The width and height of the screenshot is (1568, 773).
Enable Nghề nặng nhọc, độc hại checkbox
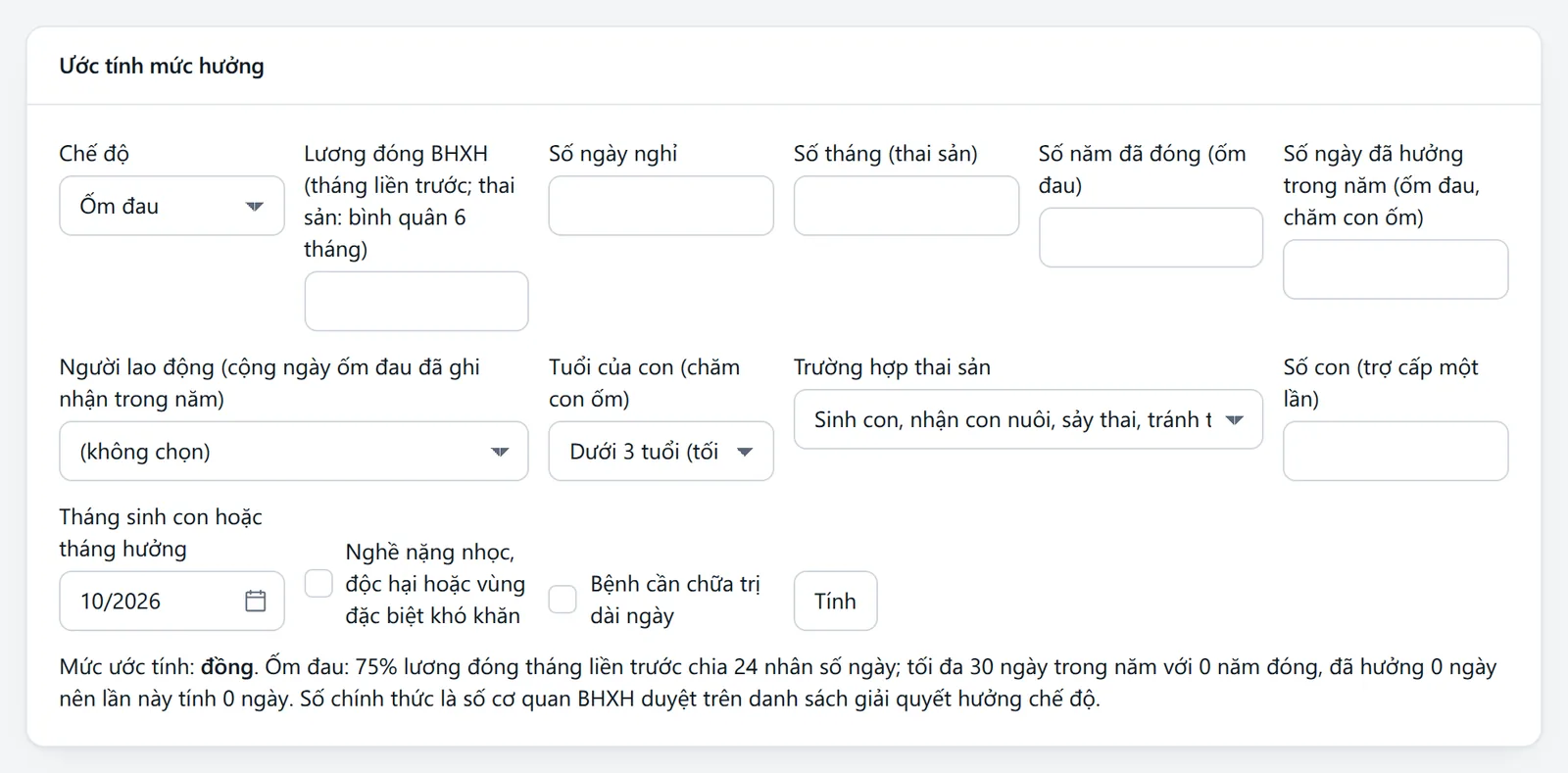point(318,583)
